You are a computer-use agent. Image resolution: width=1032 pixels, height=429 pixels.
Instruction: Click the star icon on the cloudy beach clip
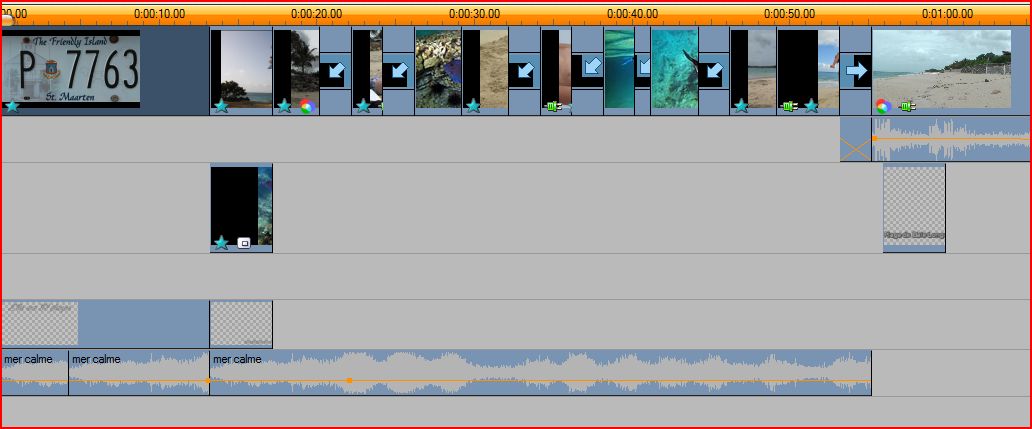tap(741, 106)
